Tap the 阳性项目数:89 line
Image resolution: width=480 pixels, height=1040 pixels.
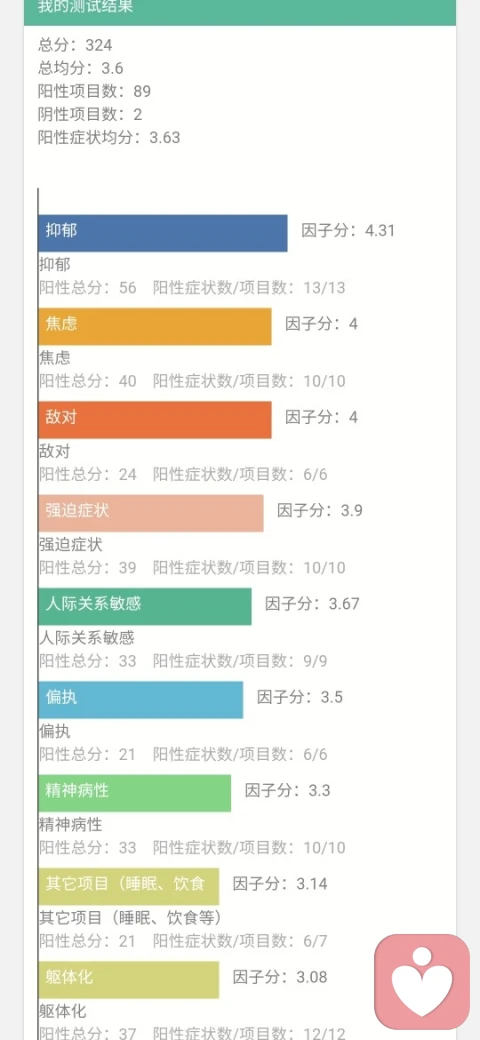(95, 91)
